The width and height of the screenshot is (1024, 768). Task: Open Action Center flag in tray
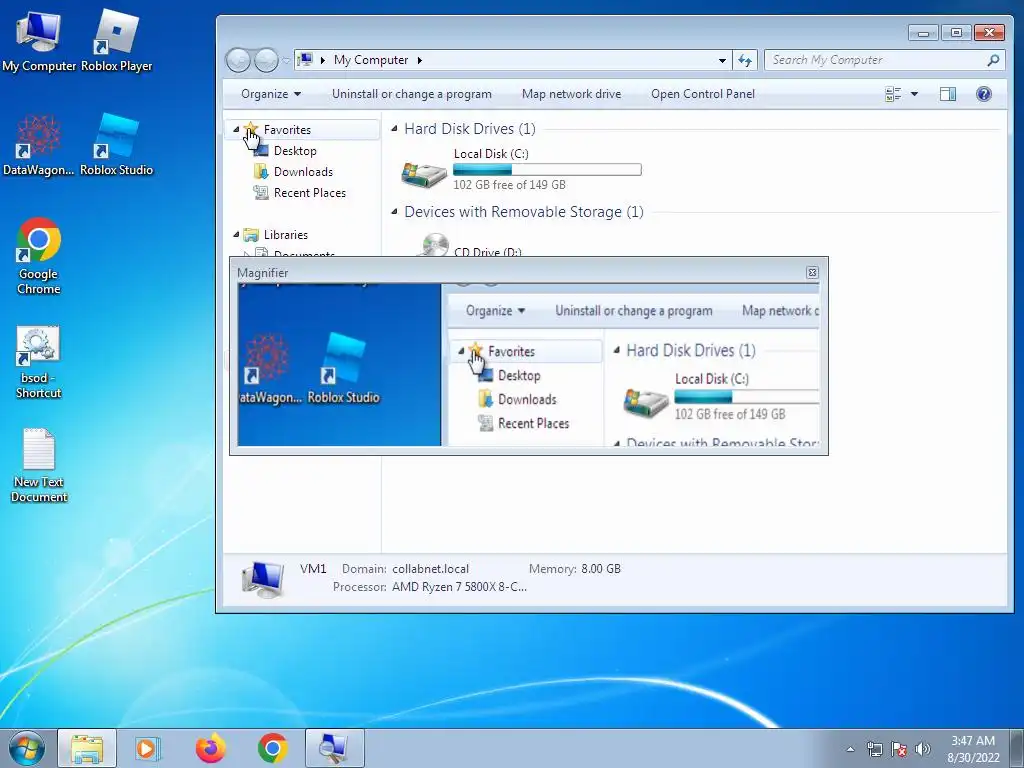coord(899,749)
